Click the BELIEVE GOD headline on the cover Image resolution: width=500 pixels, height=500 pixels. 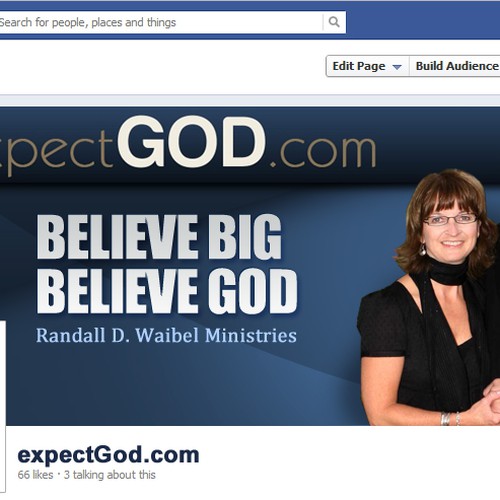point(167,291)
